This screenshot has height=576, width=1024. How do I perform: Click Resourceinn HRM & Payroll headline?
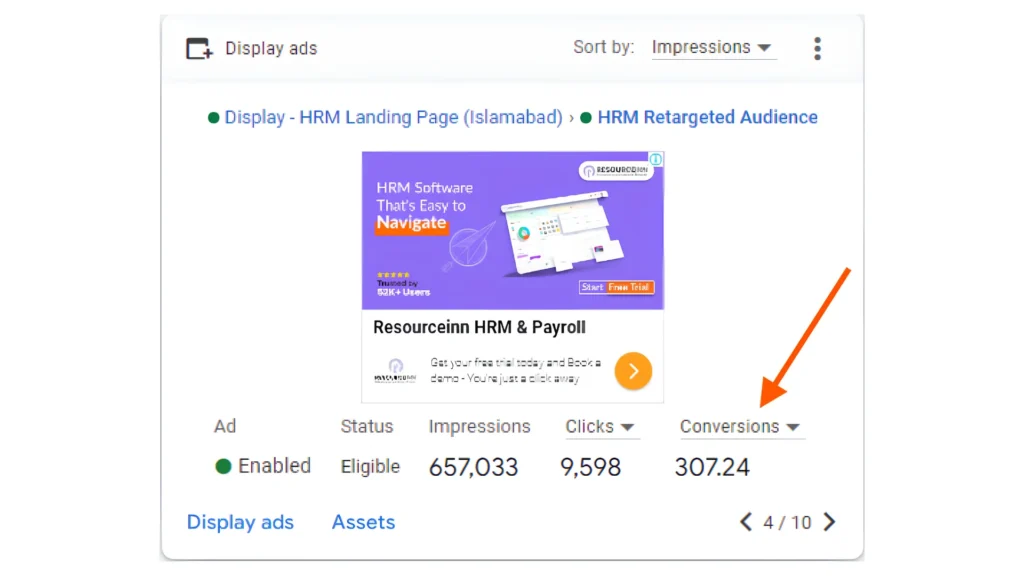(479, 327)
